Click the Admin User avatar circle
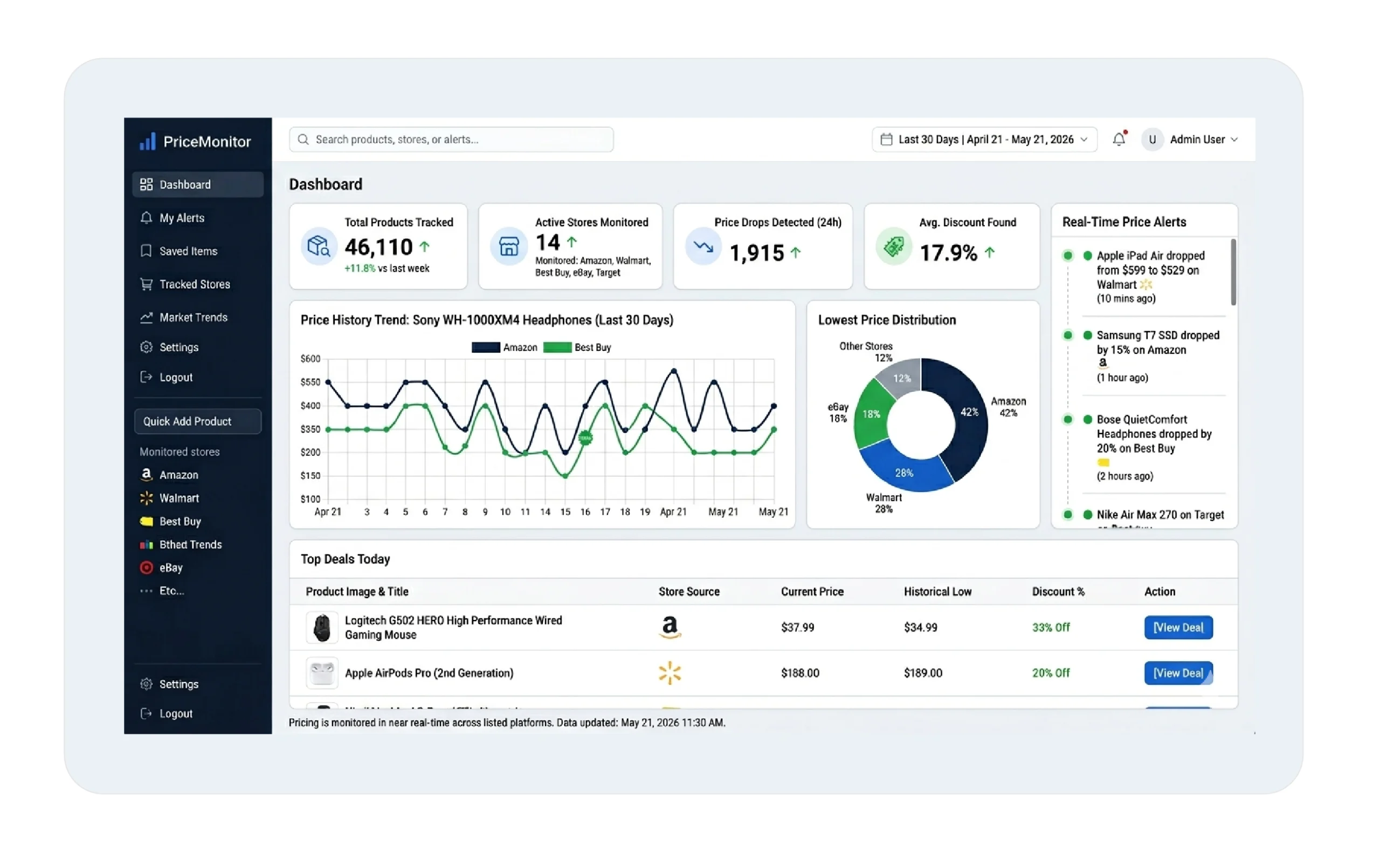This screenshot has width=1380, height=868. (x=1152, y=139)
